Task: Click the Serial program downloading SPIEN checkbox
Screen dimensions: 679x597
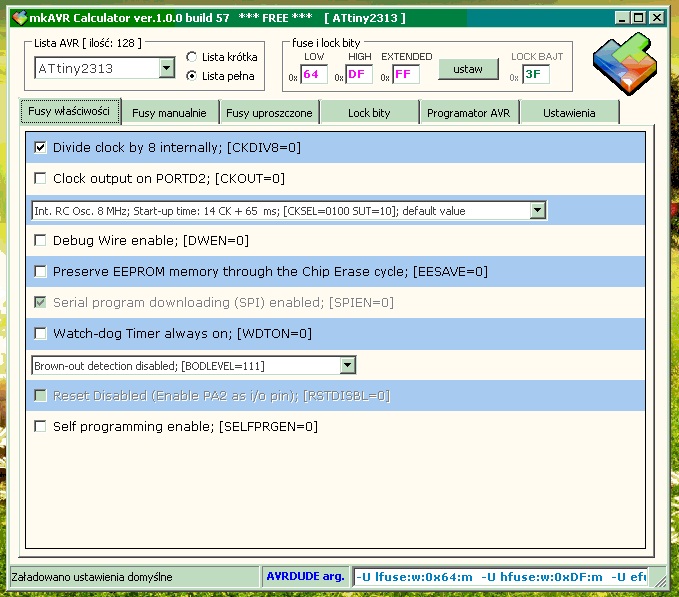Action: [40, 302]
